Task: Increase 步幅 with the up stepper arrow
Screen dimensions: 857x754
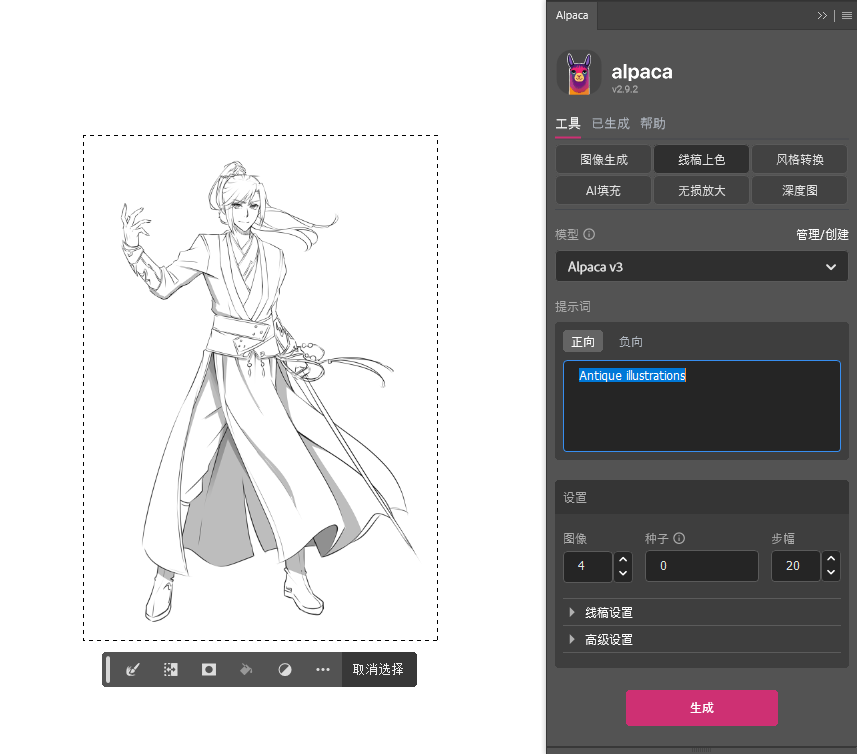Action: coord(830,559)
